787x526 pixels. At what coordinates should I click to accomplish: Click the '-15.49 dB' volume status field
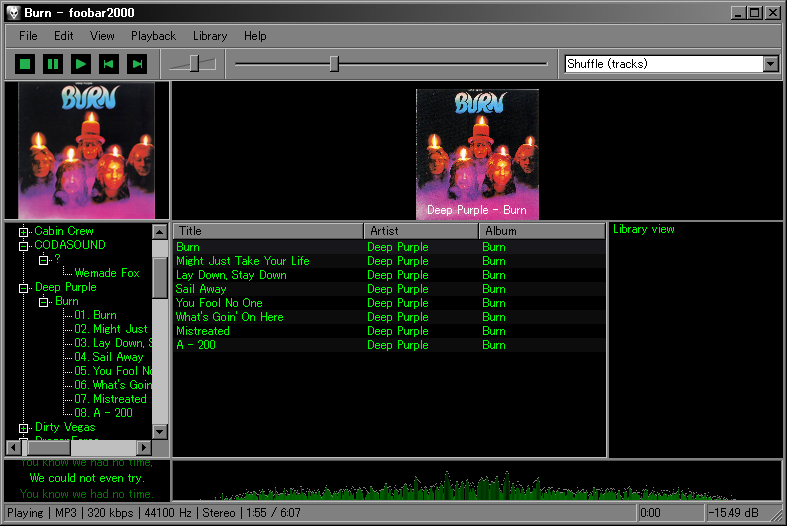pyautogui.click(x=733, y=513)
